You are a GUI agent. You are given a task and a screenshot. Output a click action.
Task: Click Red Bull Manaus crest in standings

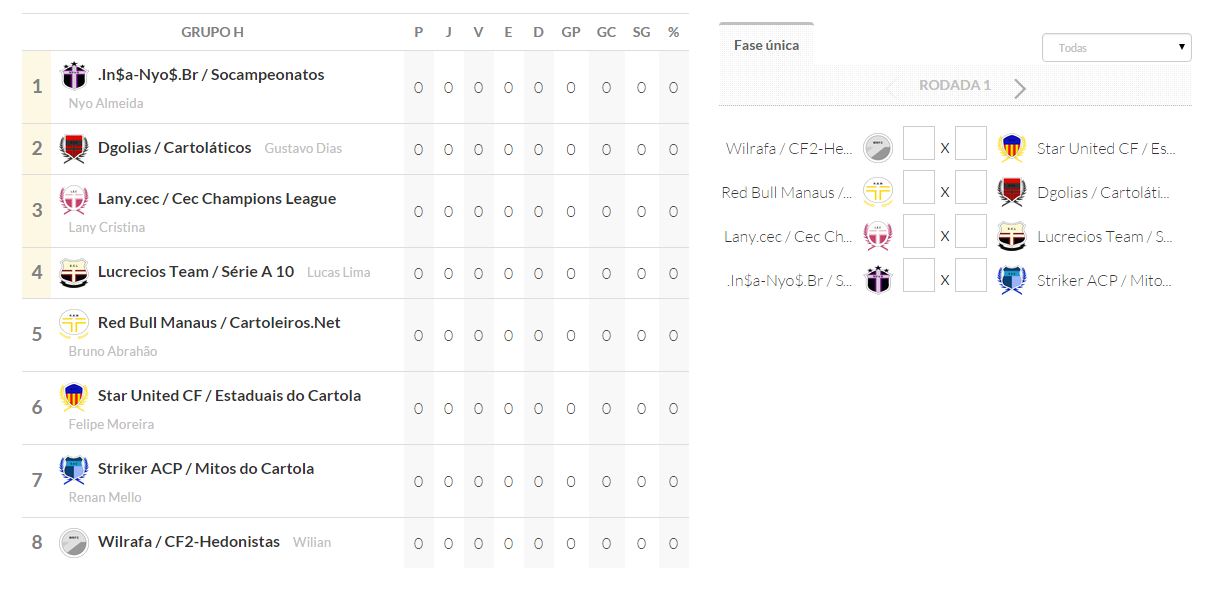click(x=74, y=323)
